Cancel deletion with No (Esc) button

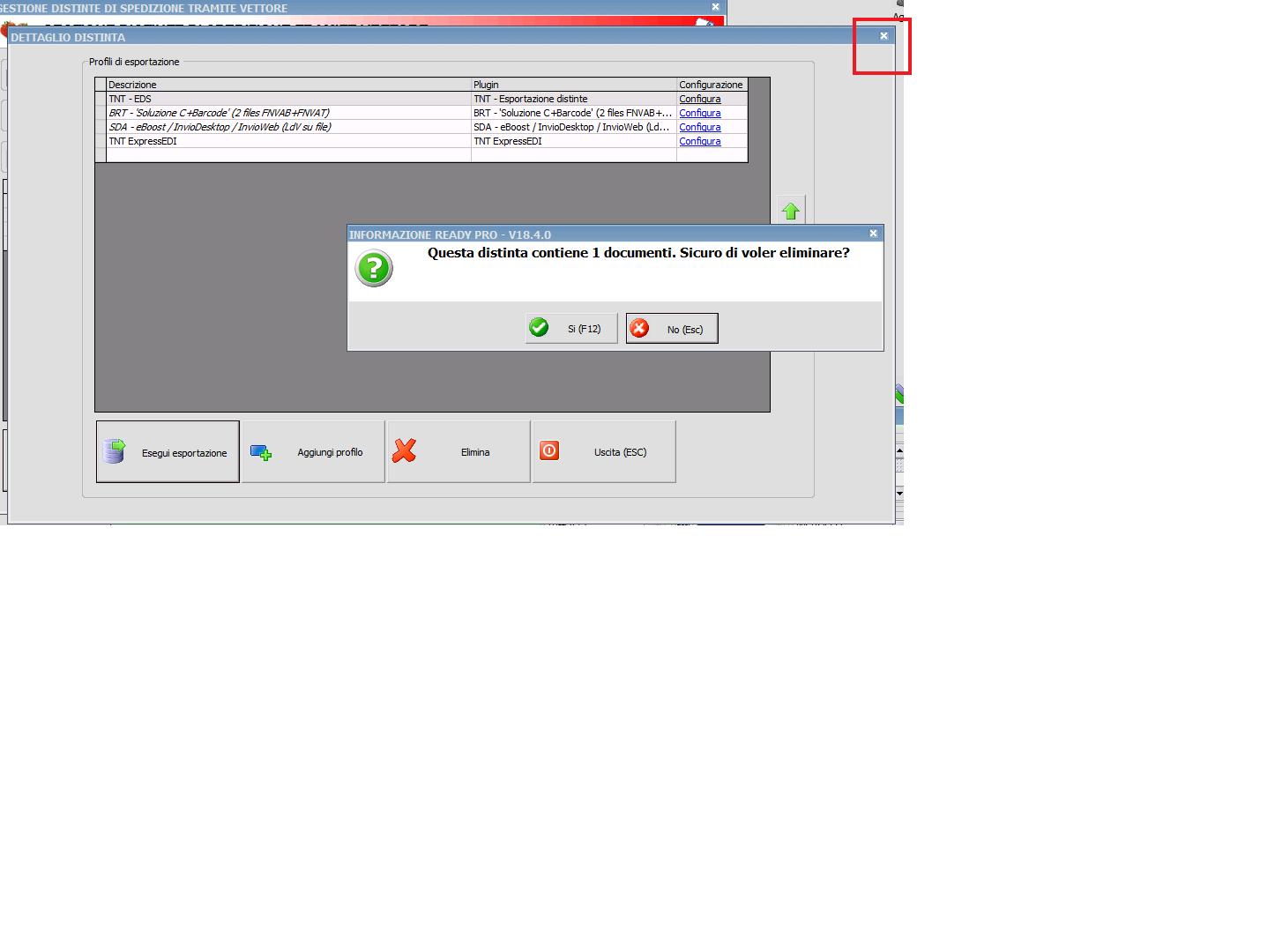coord(672,329)
